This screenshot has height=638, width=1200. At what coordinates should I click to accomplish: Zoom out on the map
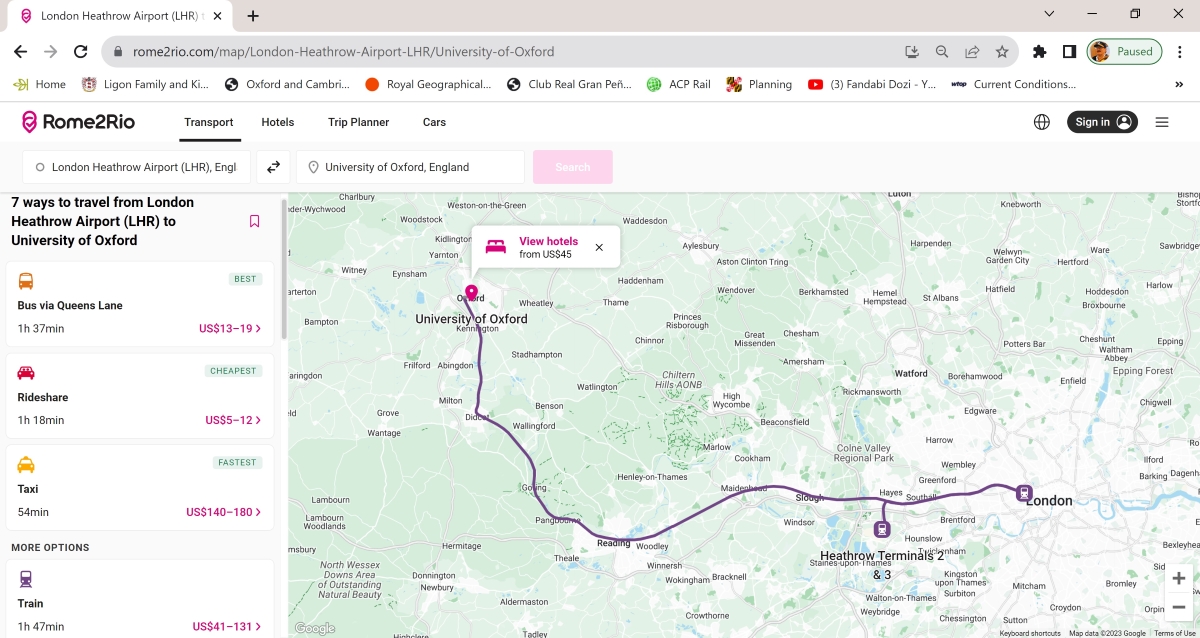coord(1179,607)
